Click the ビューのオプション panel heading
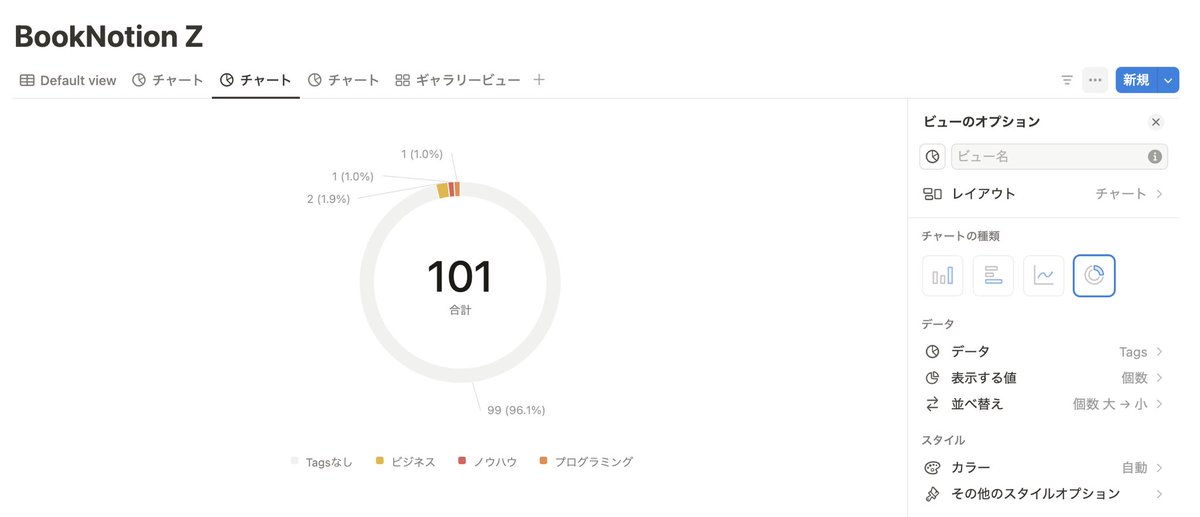1200x517 pixels. pyautogui.click(x=981, y=122)
